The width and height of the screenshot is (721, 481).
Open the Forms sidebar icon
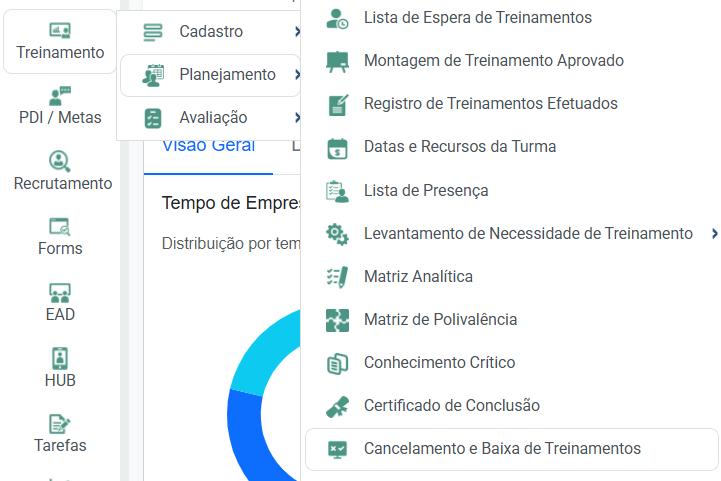tap(60, 227)
